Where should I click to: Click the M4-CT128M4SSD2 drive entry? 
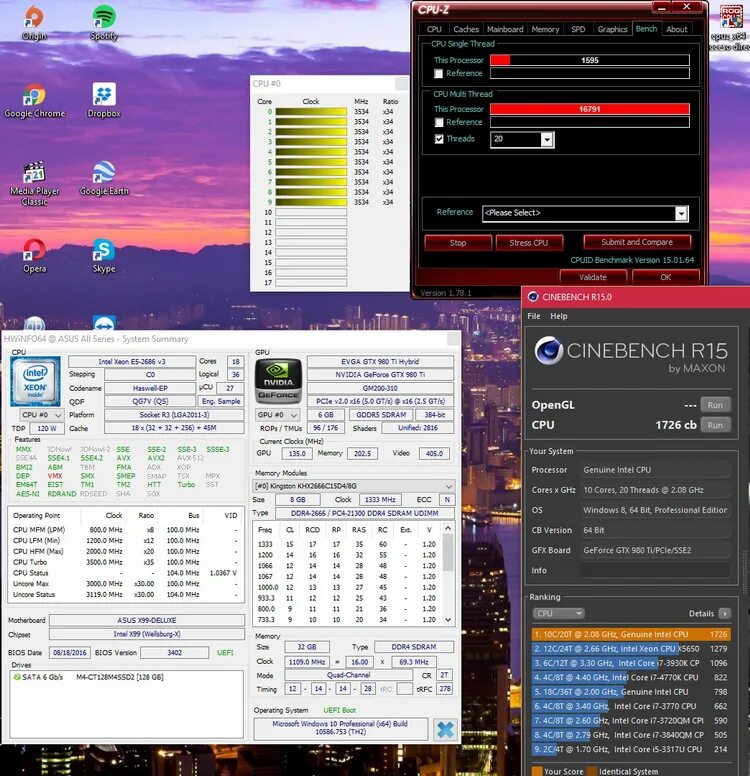pos(119,677)
